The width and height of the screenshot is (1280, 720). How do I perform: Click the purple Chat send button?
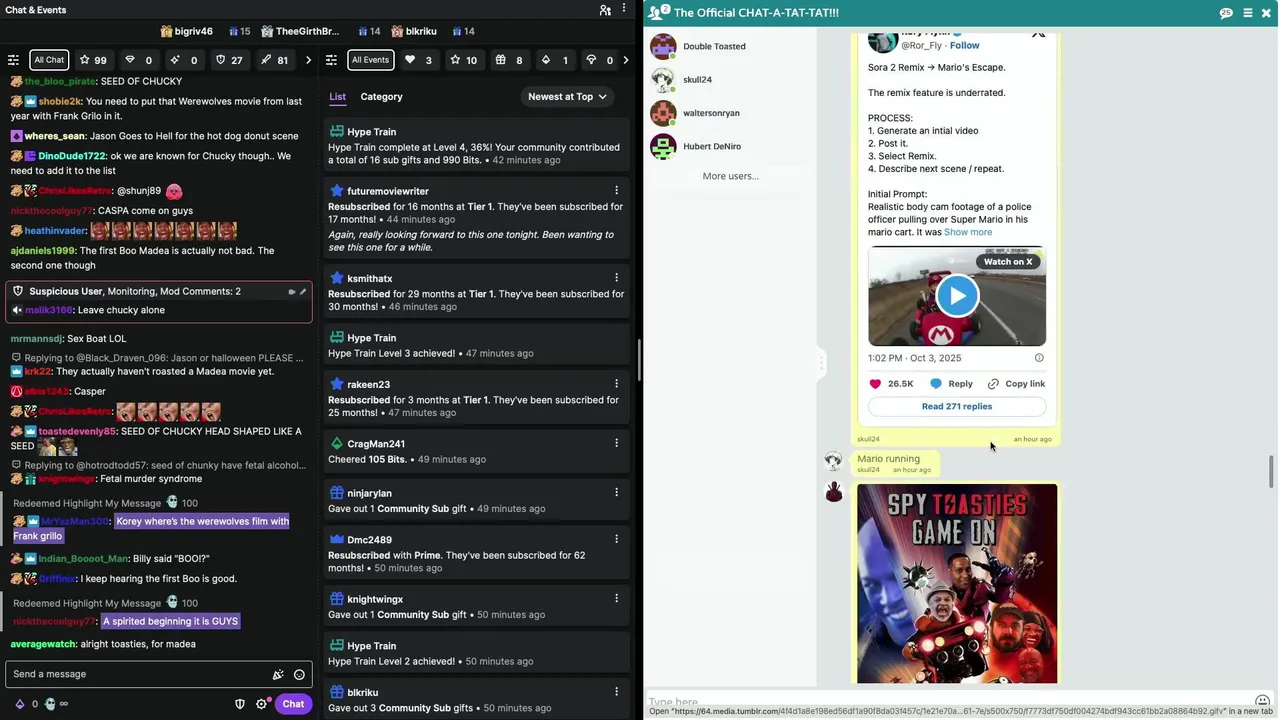coord(293,704)
